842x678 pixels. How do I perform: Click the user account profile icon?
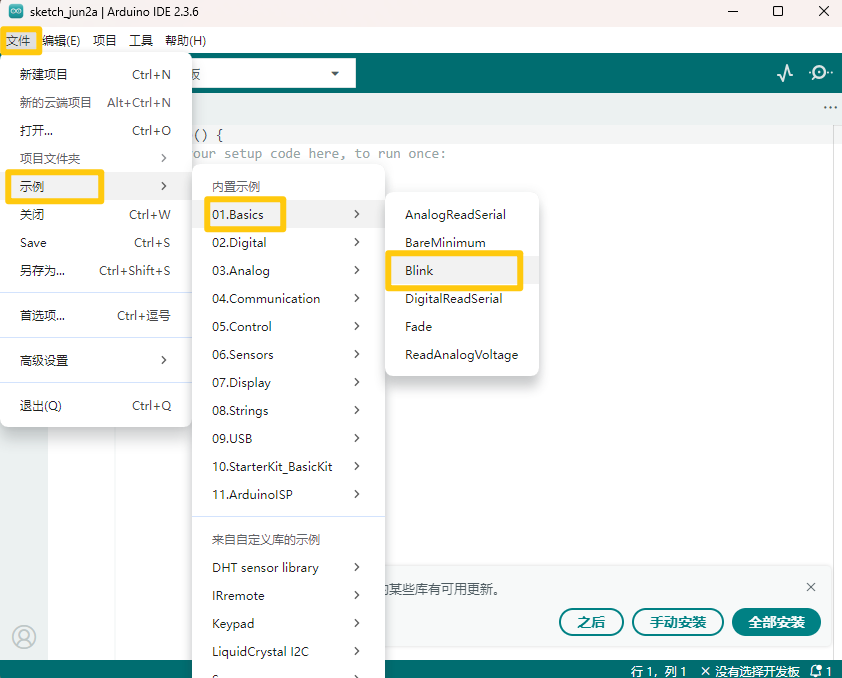[x=24, y=637]
